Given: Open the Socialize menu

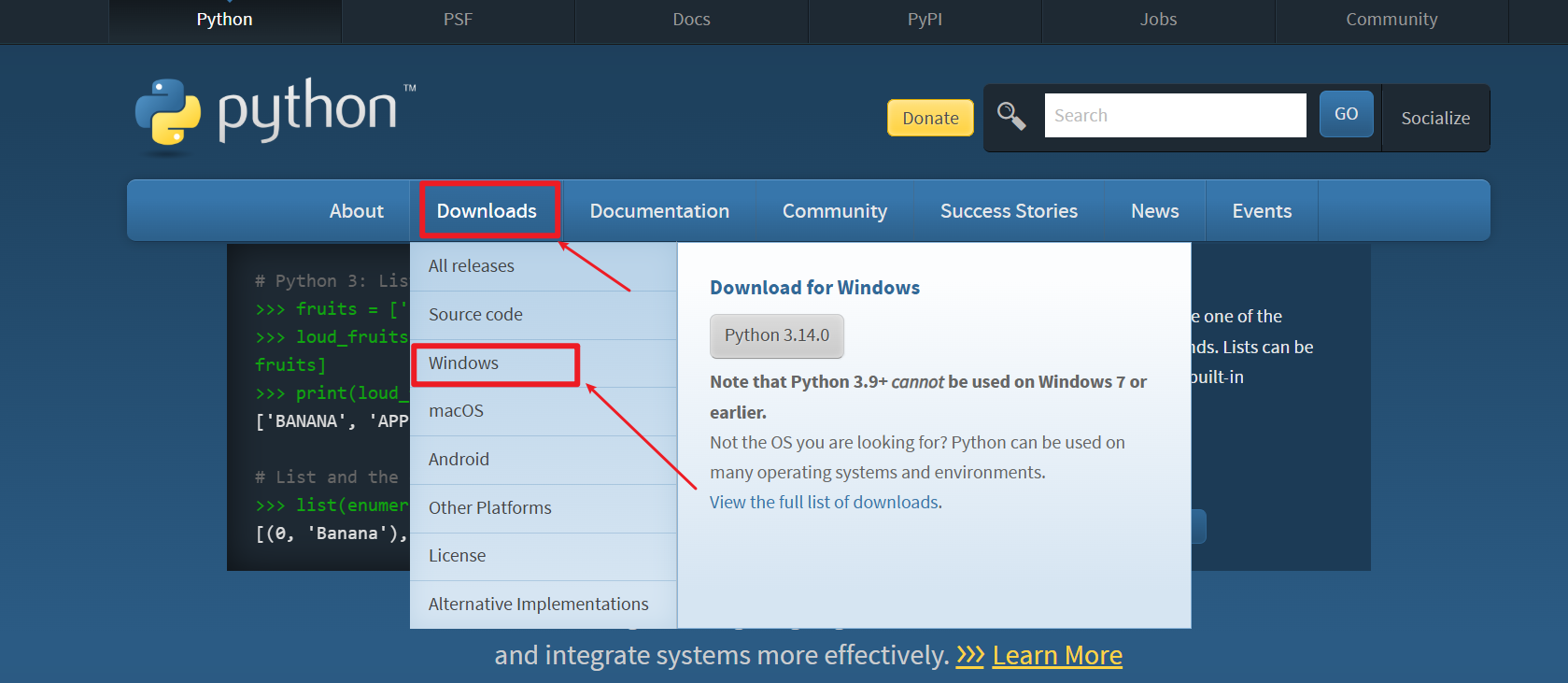Looking at the screenshot, I should click(1435, 118).
